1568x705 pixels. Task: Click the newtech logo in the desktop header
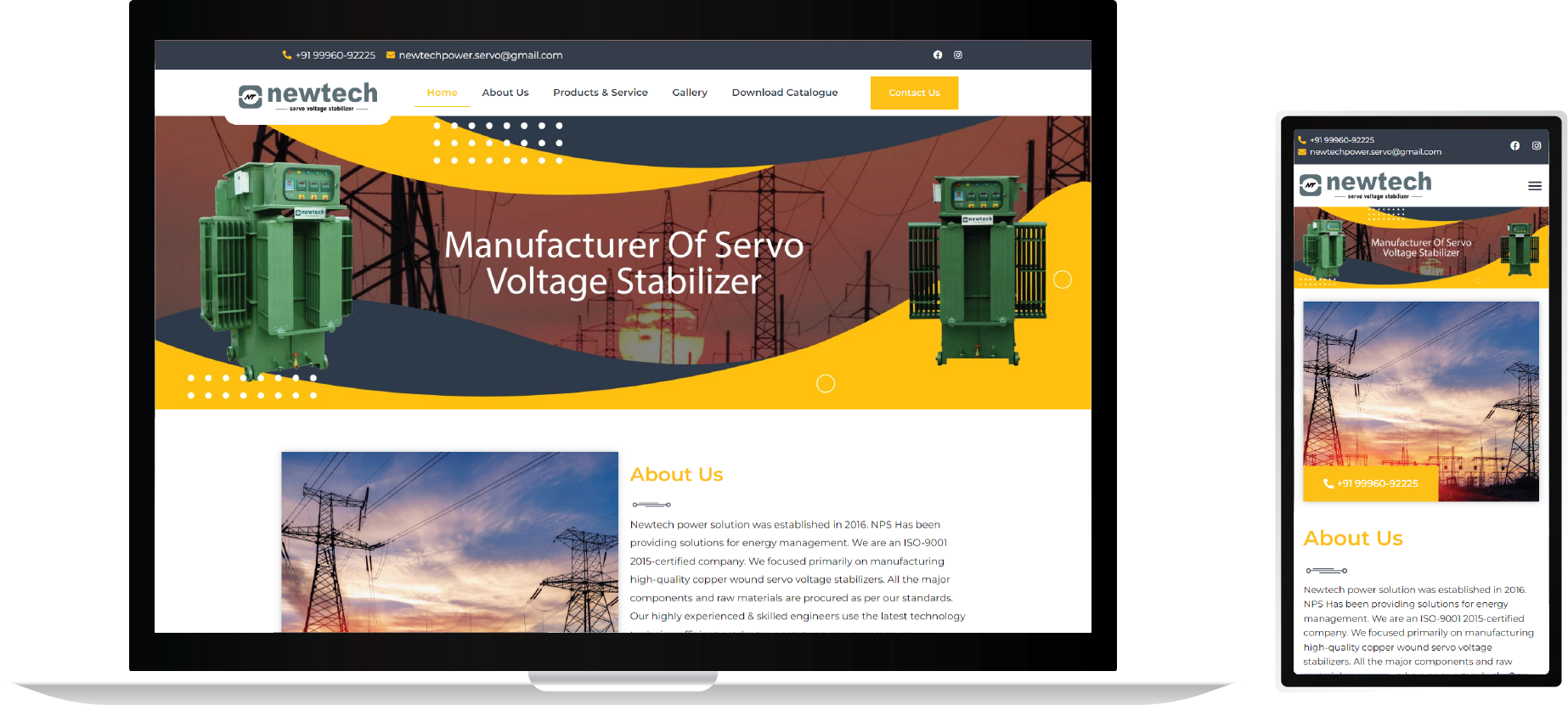pyautogui.click(x=308, y=96)
